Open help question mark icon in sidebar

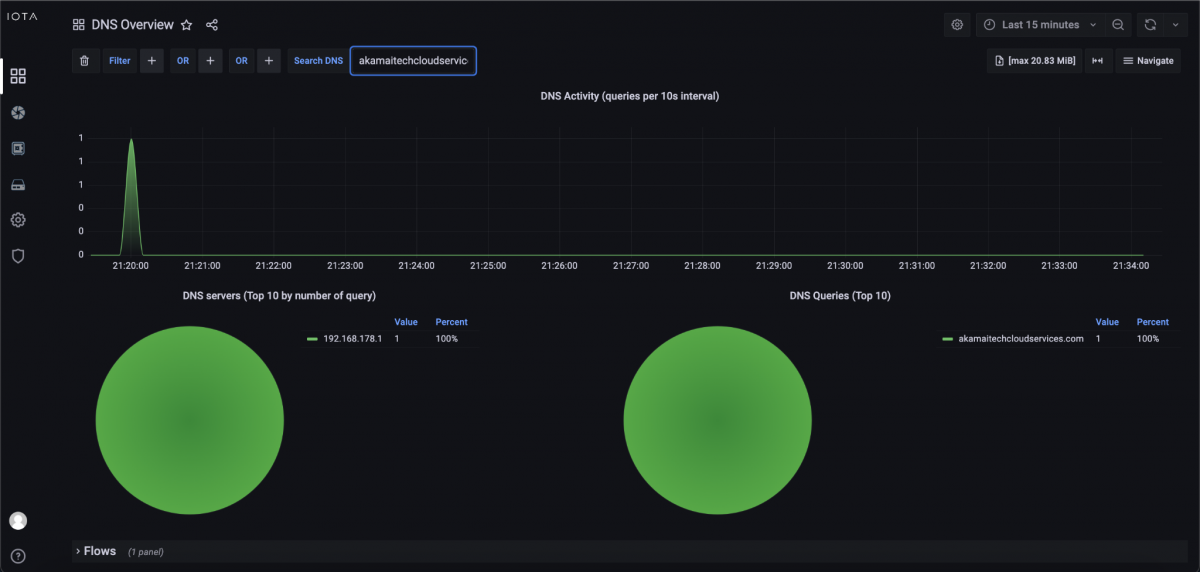click(18, 556)
